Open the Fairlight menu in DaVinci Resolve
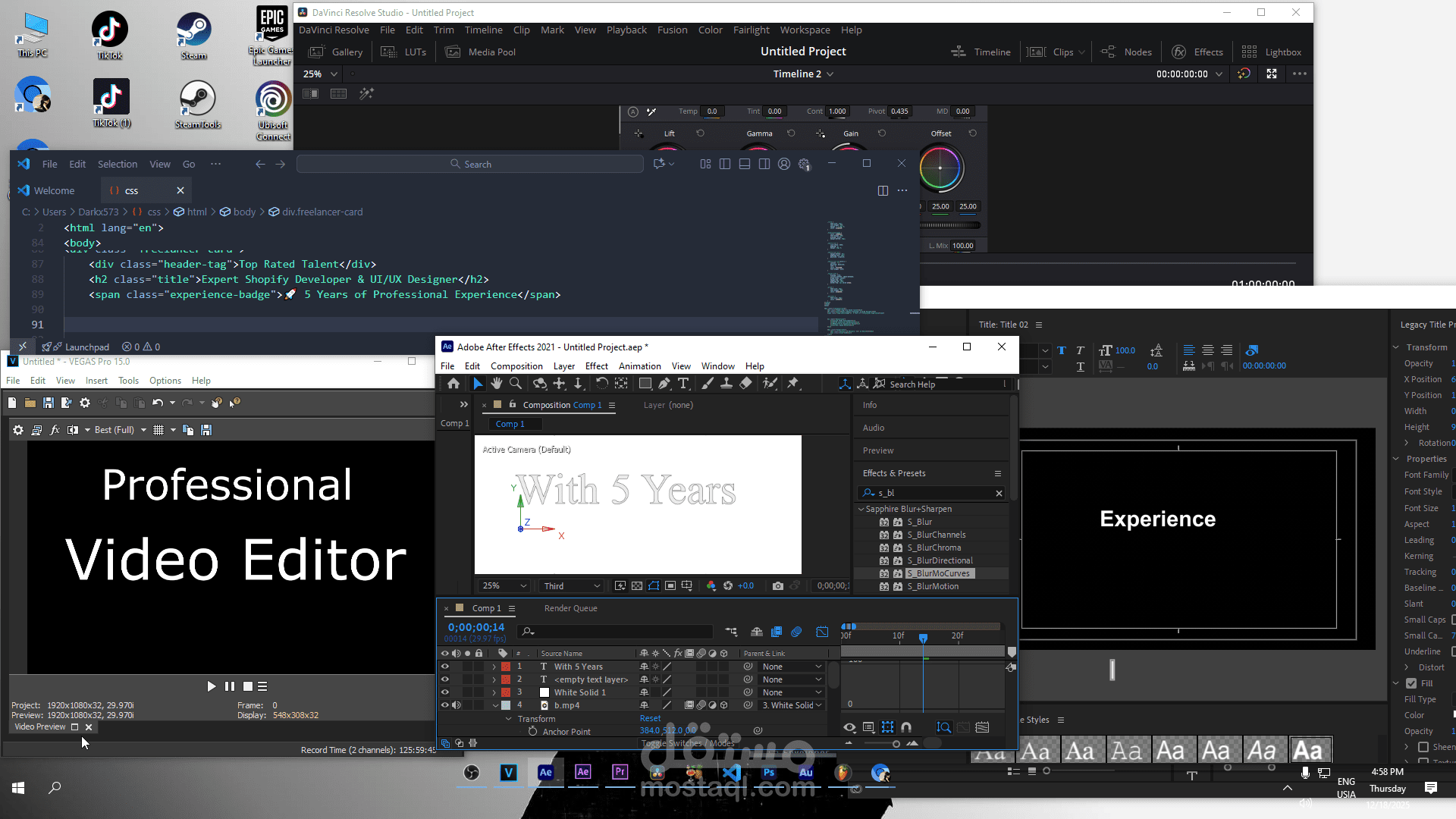The height and width of the screenshot is (819, 1456). coord(751,30)
